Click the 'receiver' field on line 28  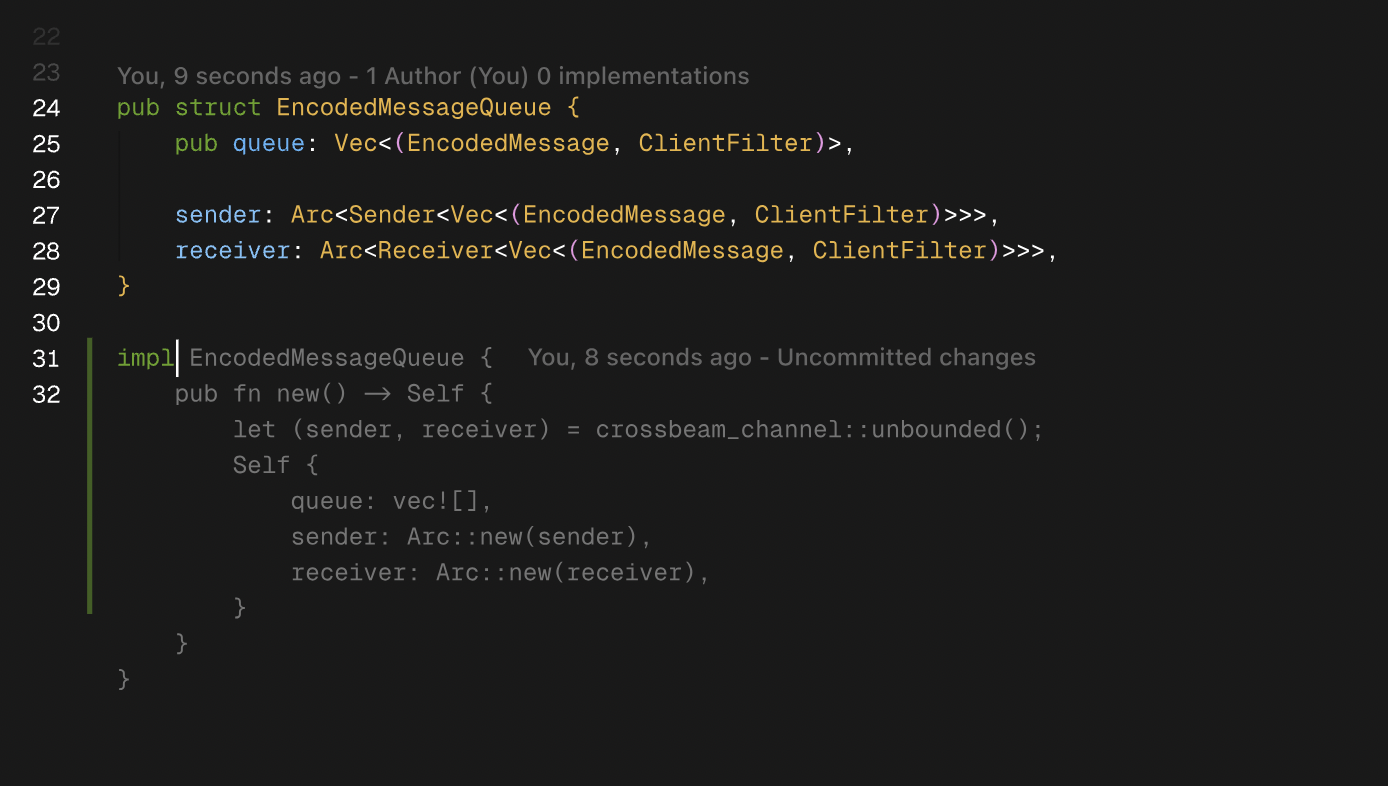232,251
